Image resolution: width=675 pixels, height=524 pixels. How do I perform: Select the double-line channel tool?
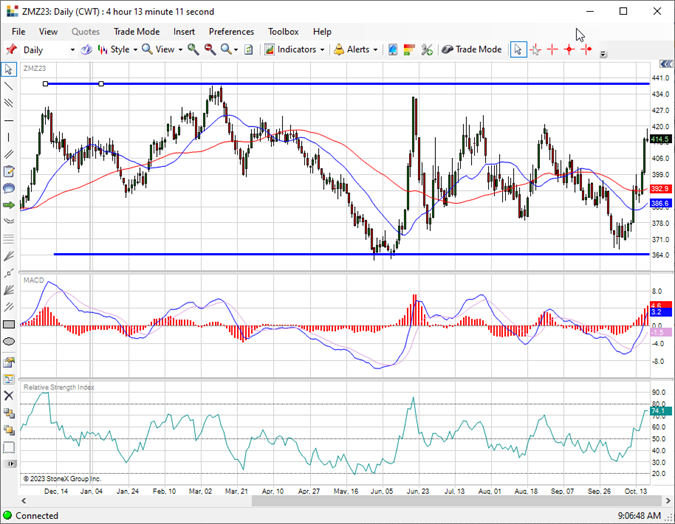point(9,154)
